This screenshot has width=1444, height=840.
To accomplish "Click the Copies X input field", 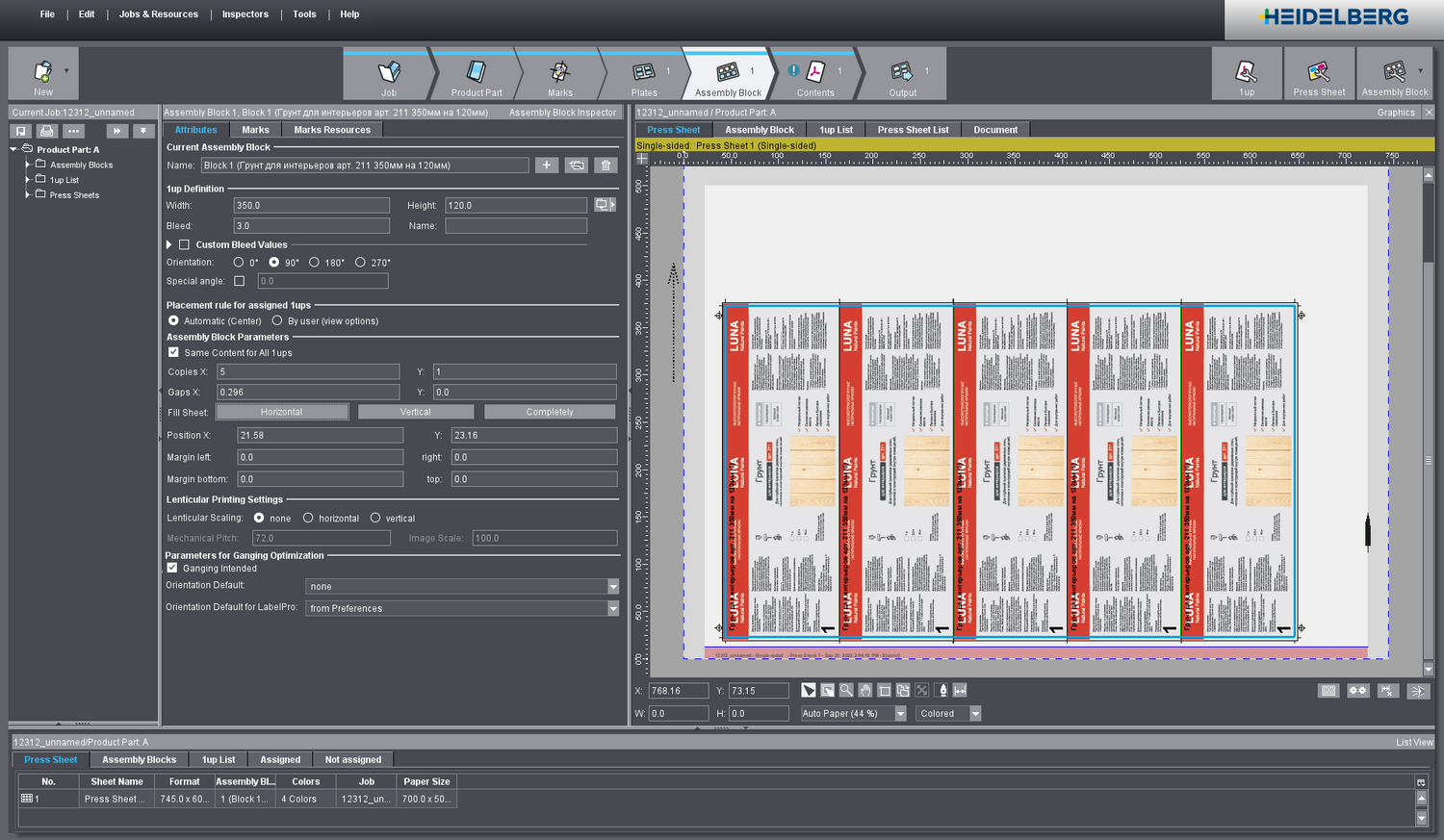I will 307,371.
